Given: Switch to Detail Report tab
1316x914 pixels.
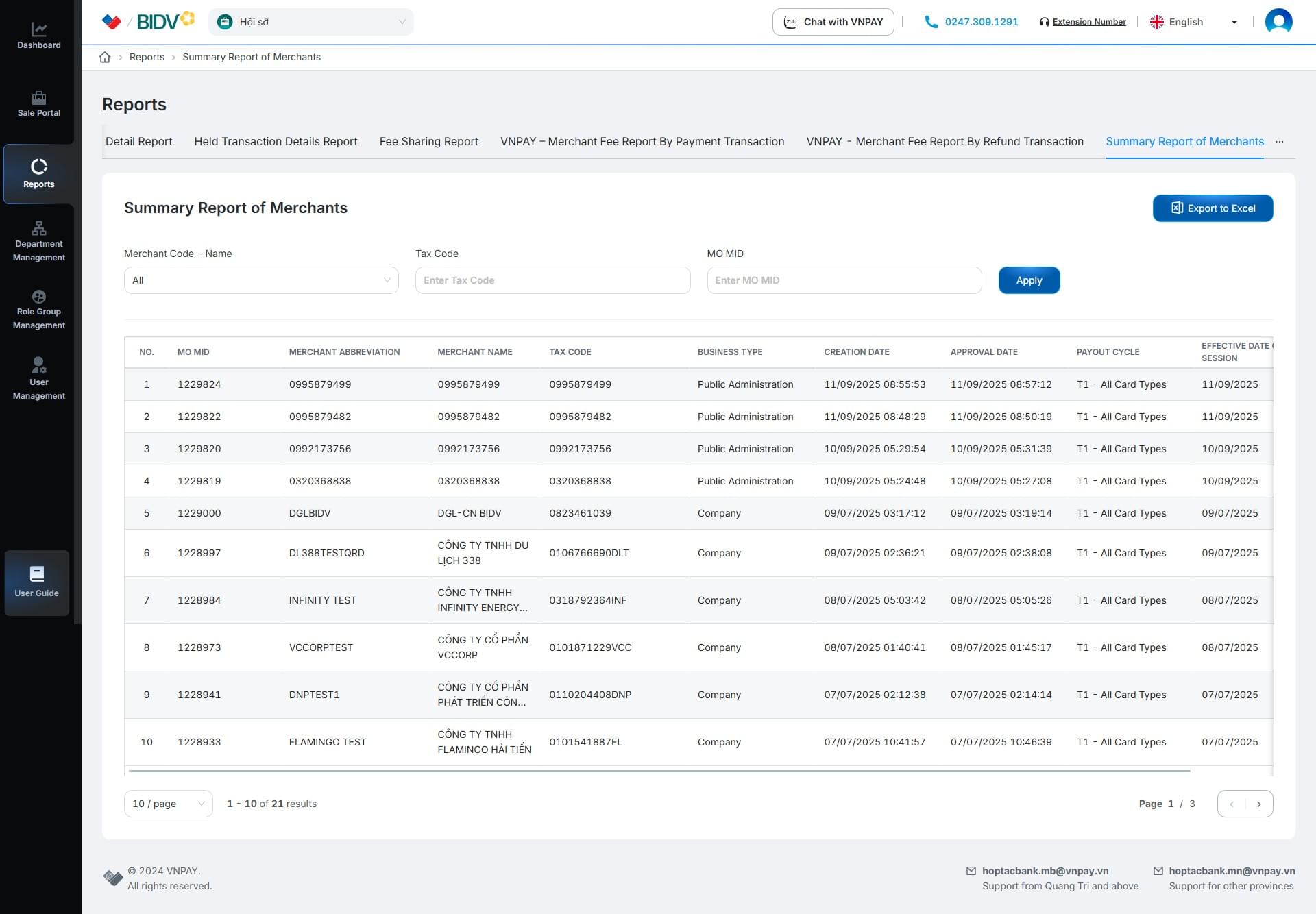Looking at the screenshot, I should [138, 141].
